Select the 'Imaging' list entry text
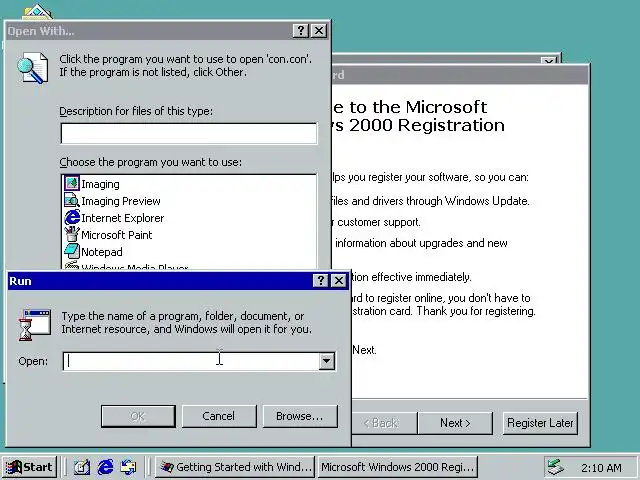The image size is (640, 480). tap(100, 184)
